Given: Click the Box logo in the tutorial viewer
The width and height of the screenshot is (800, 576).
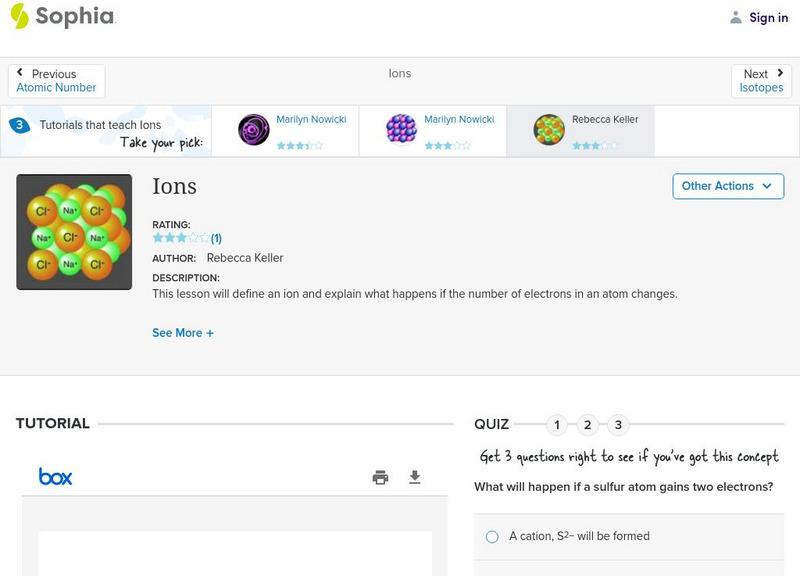Looking at the screenshot, I should [55, 477].
